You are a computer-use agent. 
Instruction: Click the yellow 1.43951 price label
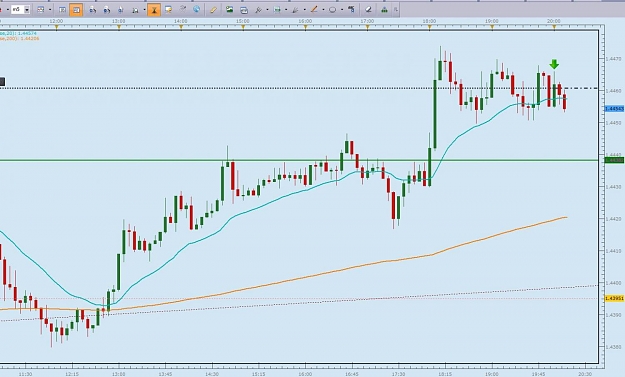tap(614, 298)
